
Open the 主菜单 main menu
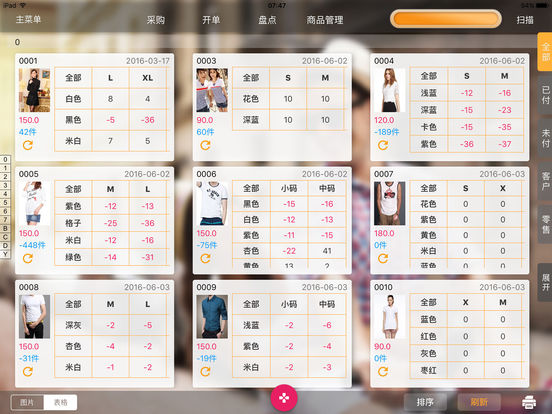[29, 19]
